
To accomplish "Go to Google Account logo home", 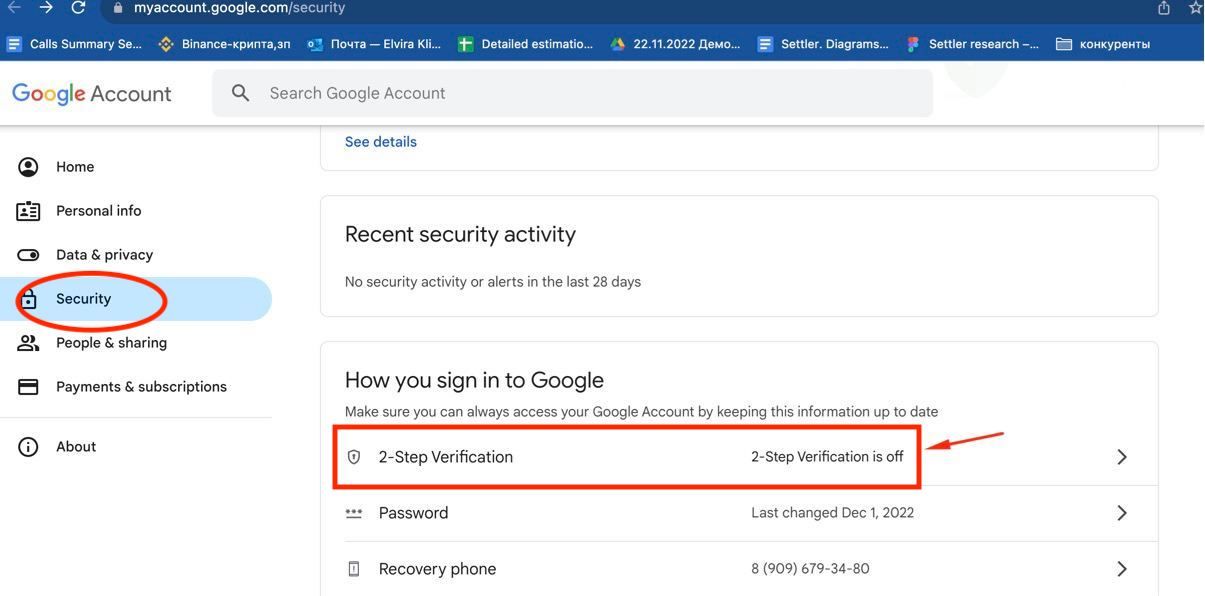I will [x=92, y=94].
